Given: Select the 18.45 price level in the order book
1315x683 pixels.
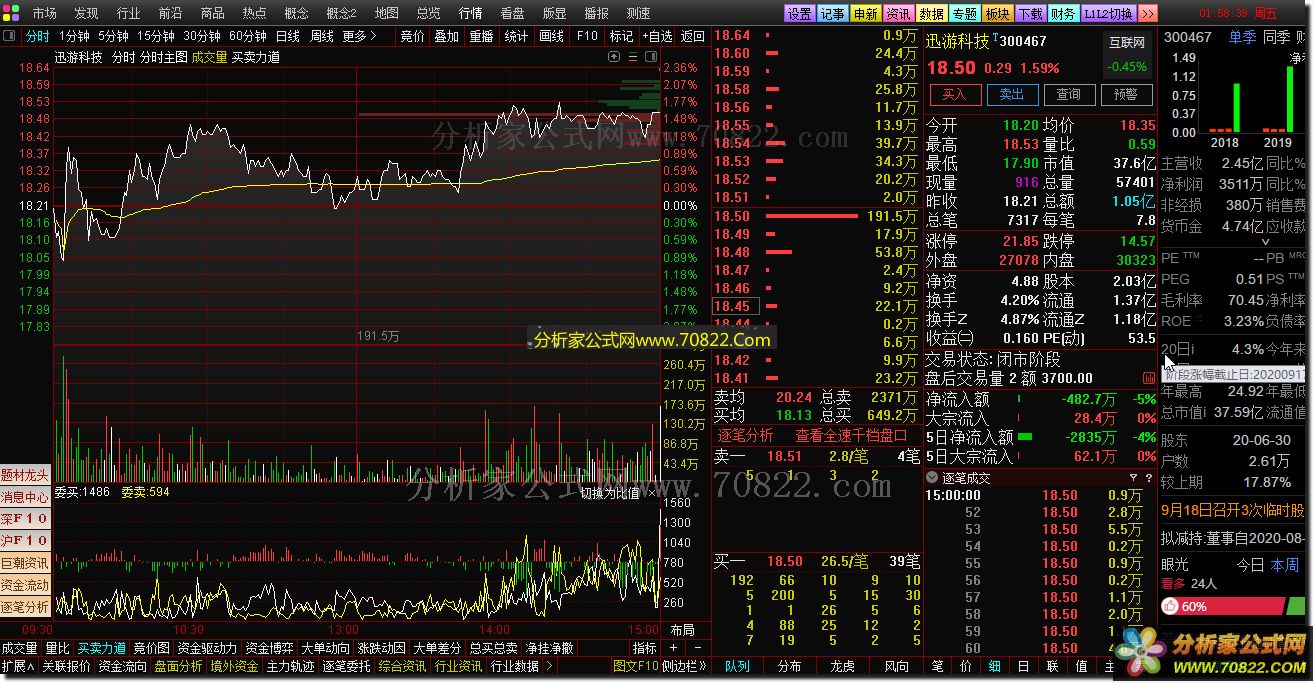Looking at the screenshot, I should point(736,306).
